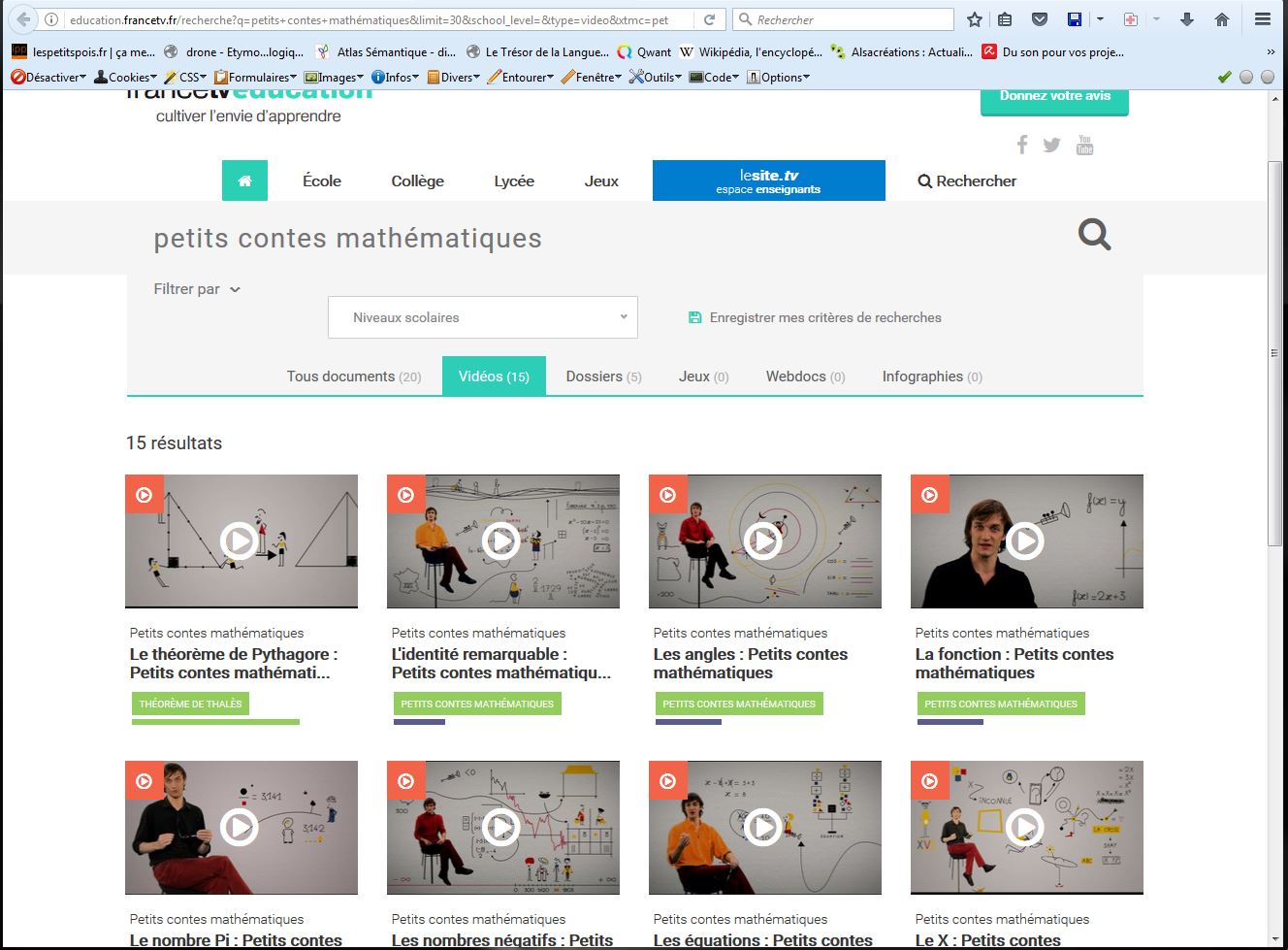This screenshot has width=1288, height=950.
Task: Switch to the Dossiers tab
Action: [x=603, y=377]
